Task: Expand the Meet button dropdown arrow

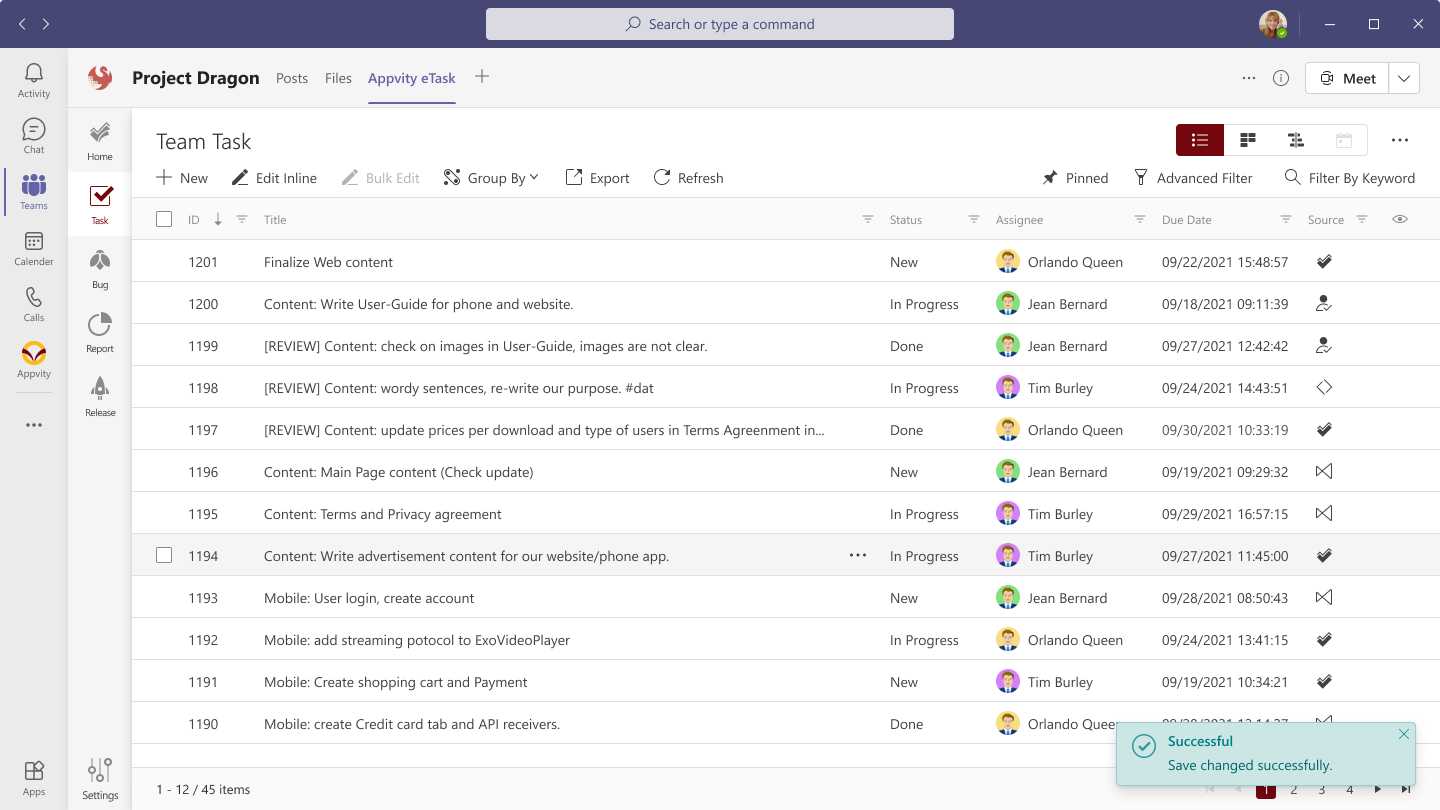Action: pyautogui.click(x=1404, y=77)
